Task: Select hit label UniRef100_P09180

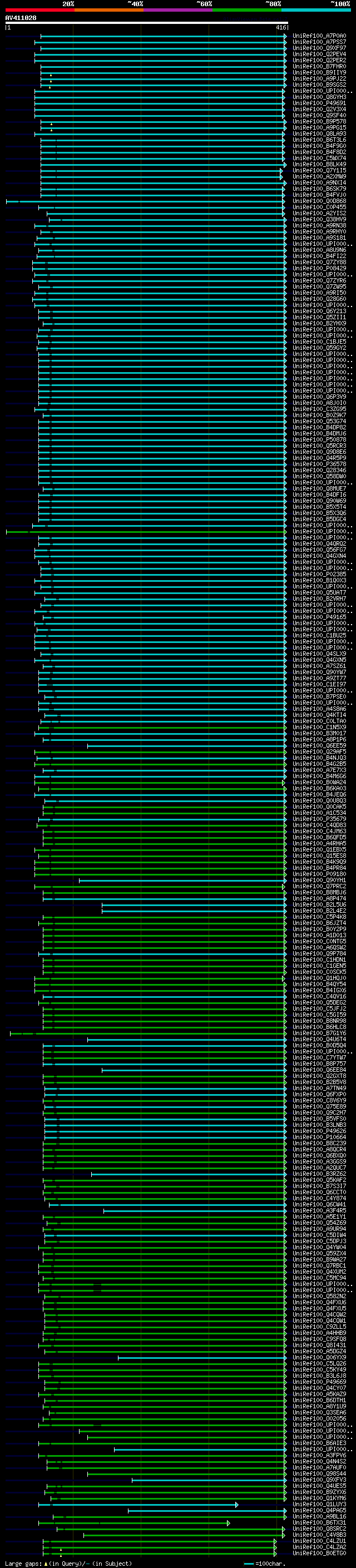Action: click(319, 873)
